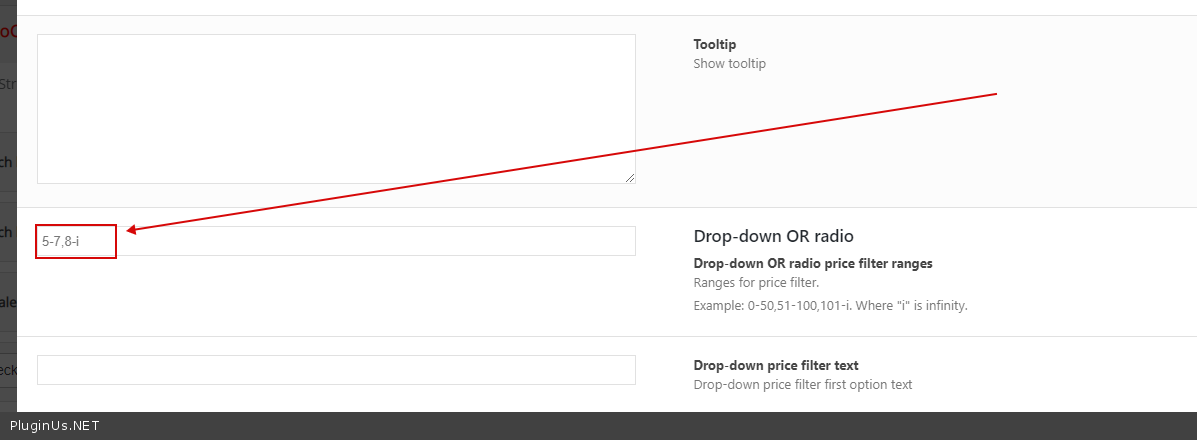Click inside the large Tooltip textarea
Viewport: 1197px width, 440px height.
coord(336,109)
